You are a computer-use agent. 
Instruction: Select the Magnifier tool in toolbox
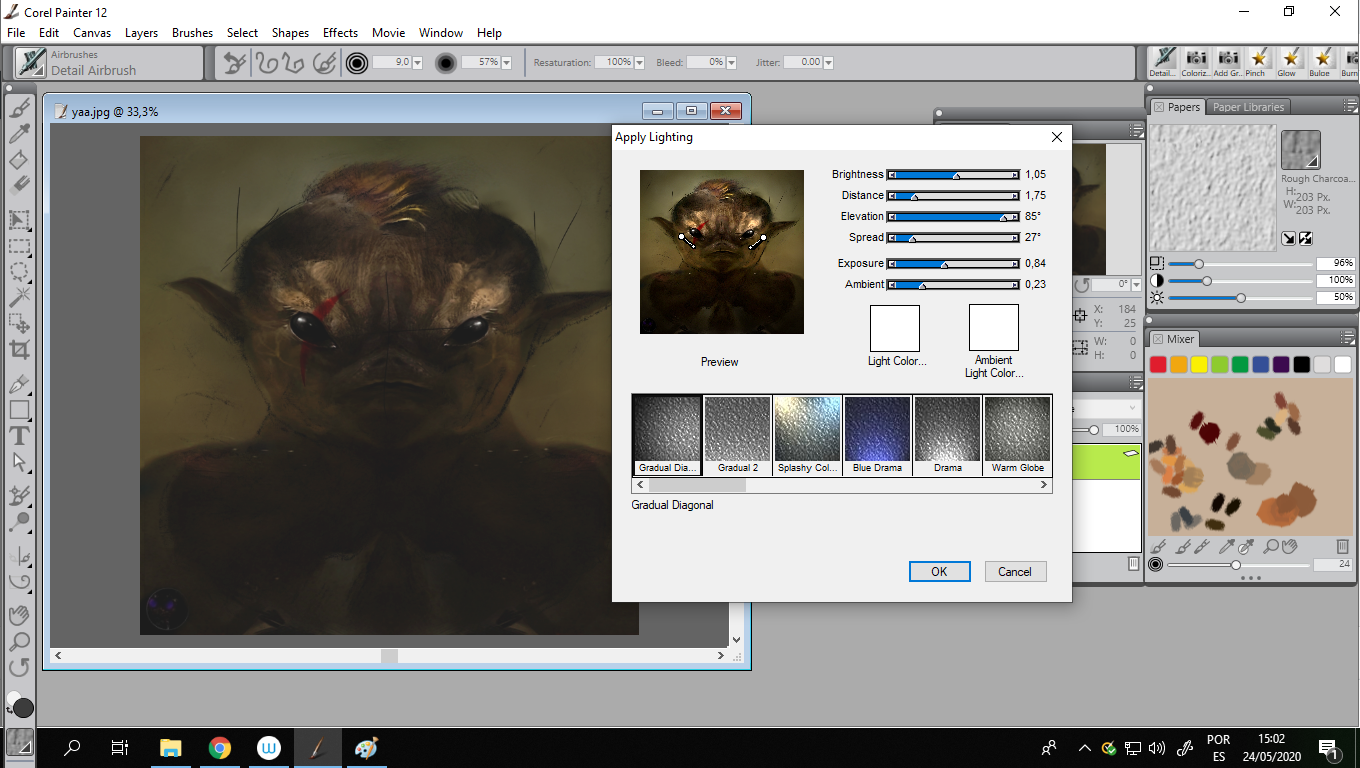19,641
